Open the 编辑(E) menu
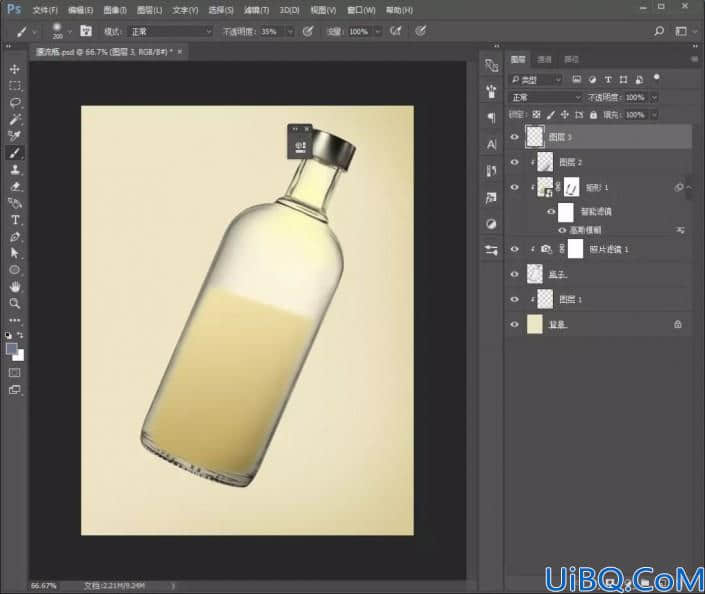 80,9
